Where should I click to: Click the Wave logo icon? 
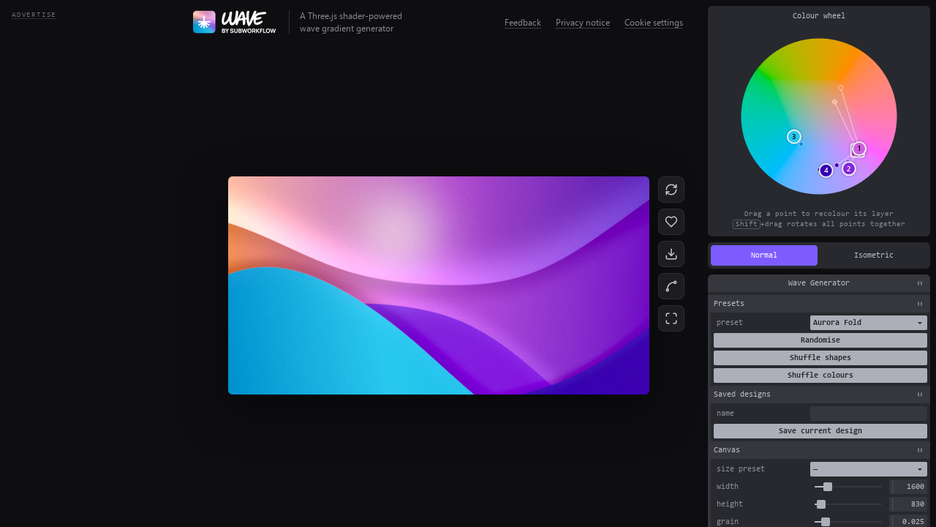[204, 22]
